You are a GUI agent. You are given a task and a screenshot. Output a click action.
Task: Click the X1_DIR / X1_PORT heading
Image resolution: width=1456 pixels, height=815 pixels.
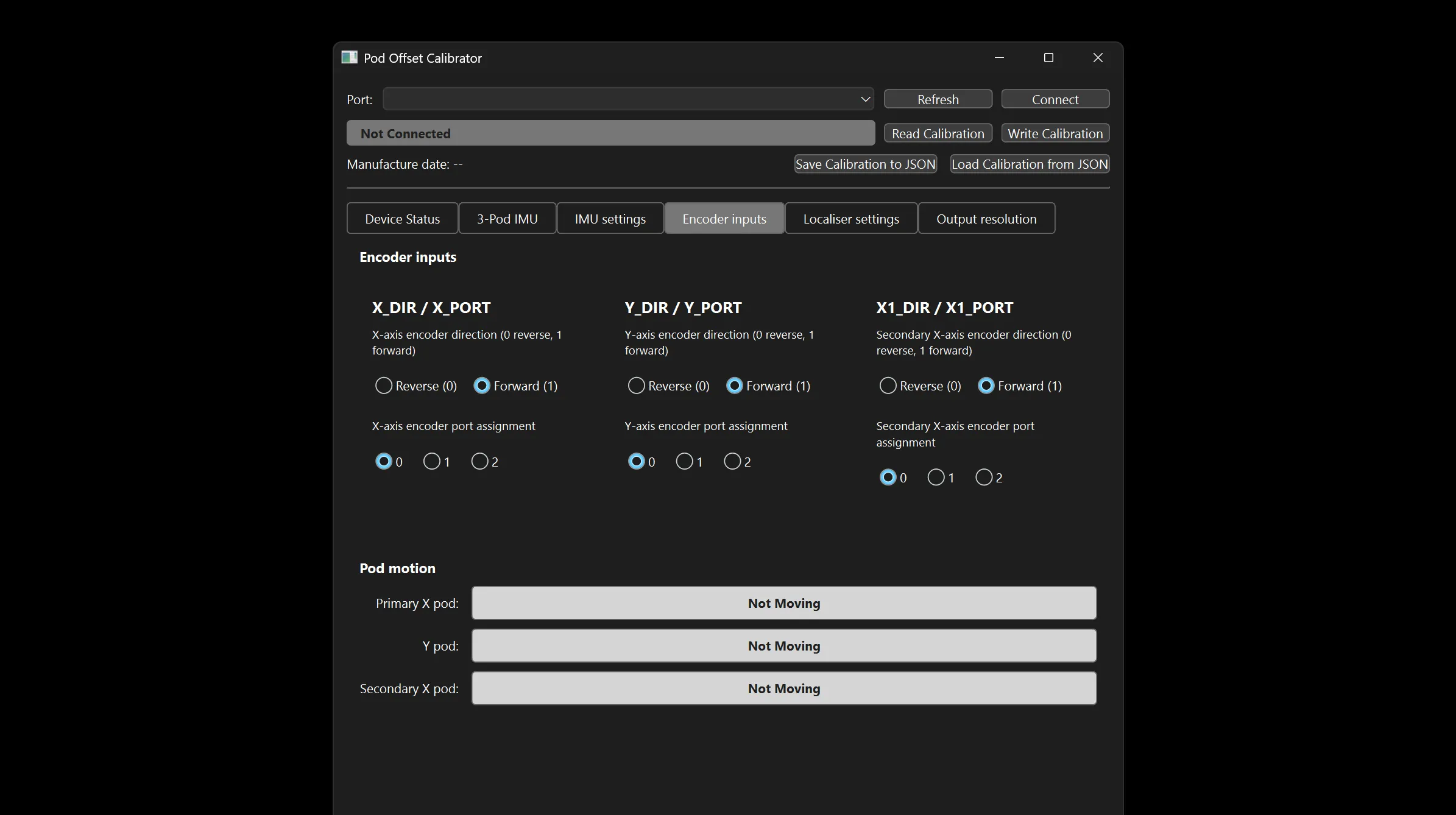tap(945, 308)
